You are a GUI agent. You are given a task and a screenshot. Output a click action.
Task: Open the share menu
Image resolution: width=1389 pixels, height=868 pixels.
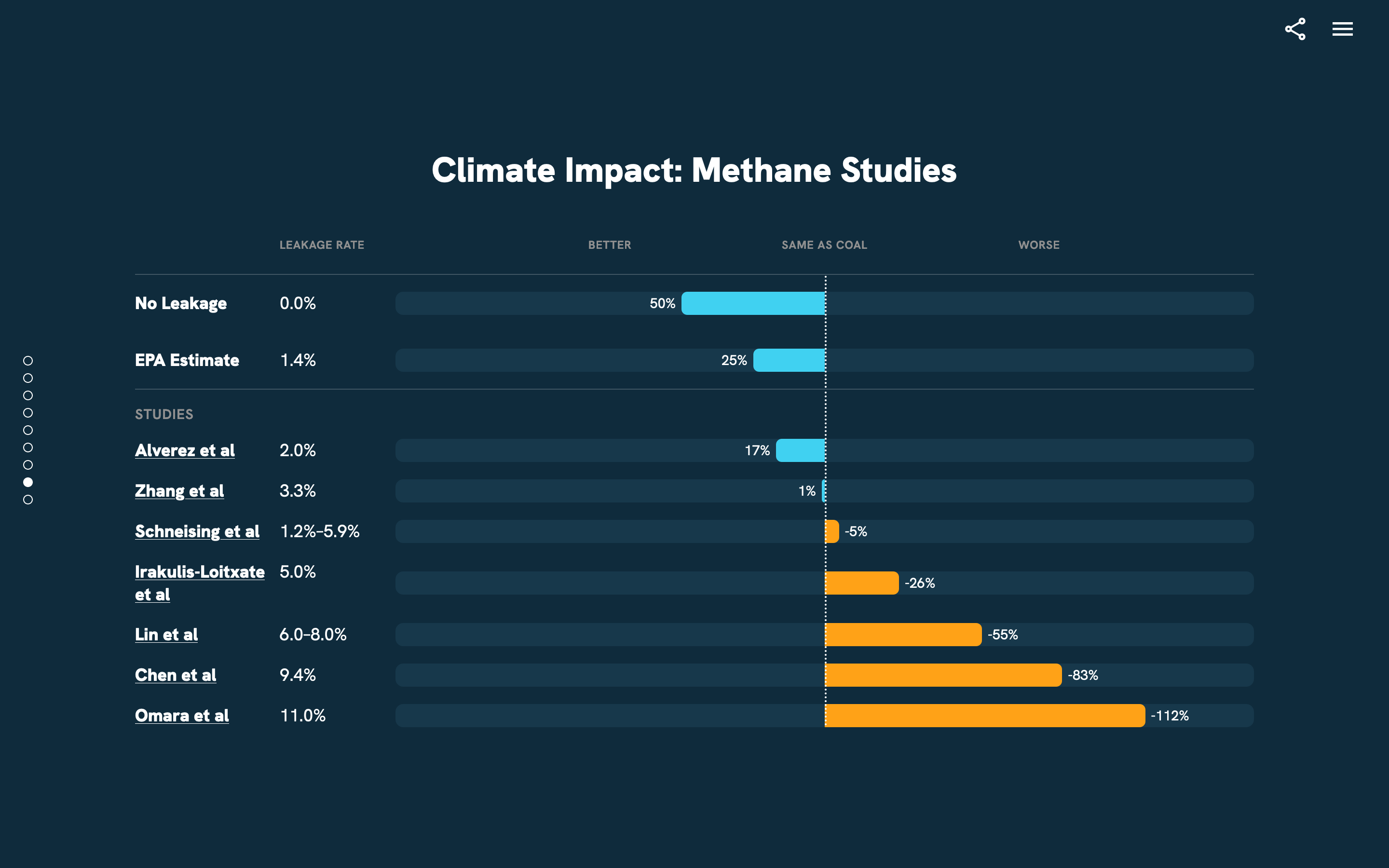tap(1295, 28)
